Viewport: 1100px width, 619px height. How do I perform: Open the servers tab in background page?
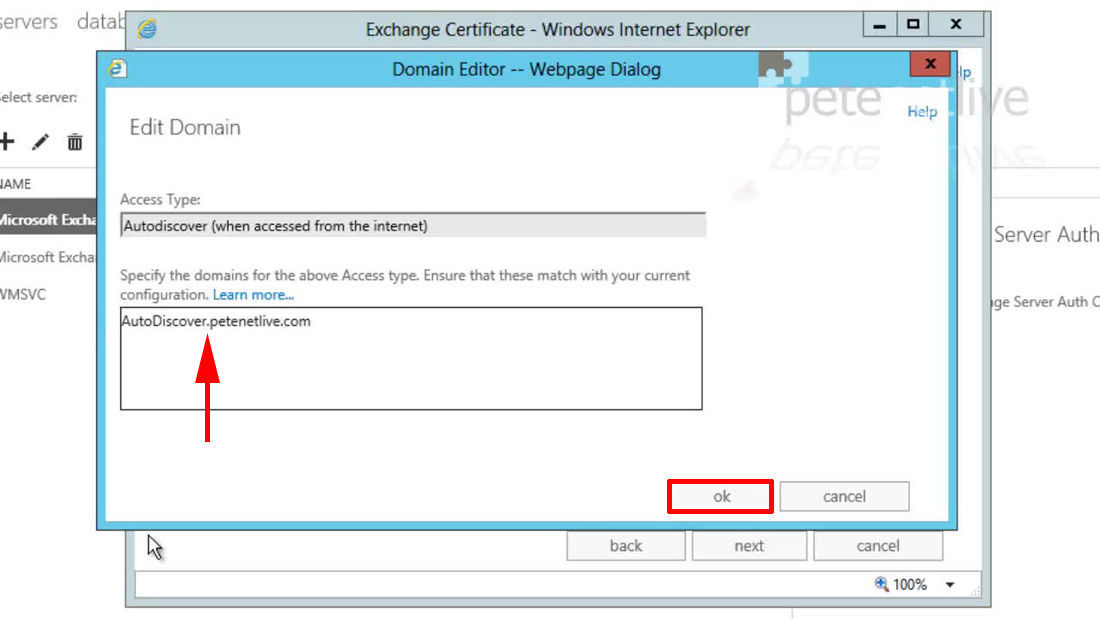click(28, 22)
